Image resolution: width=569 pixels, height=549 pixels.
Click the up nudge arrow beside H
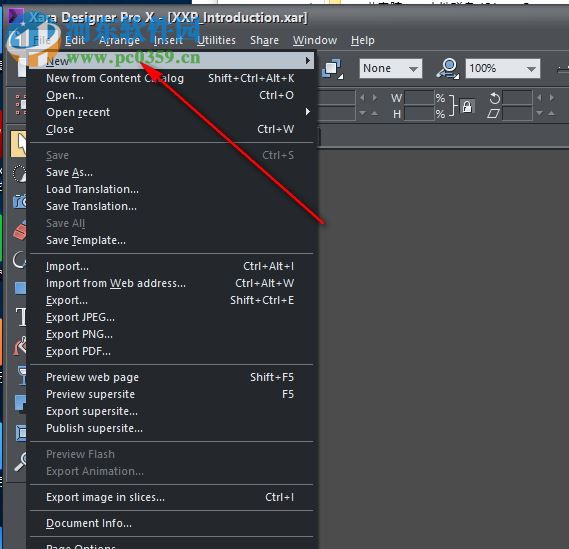point(375,114)
